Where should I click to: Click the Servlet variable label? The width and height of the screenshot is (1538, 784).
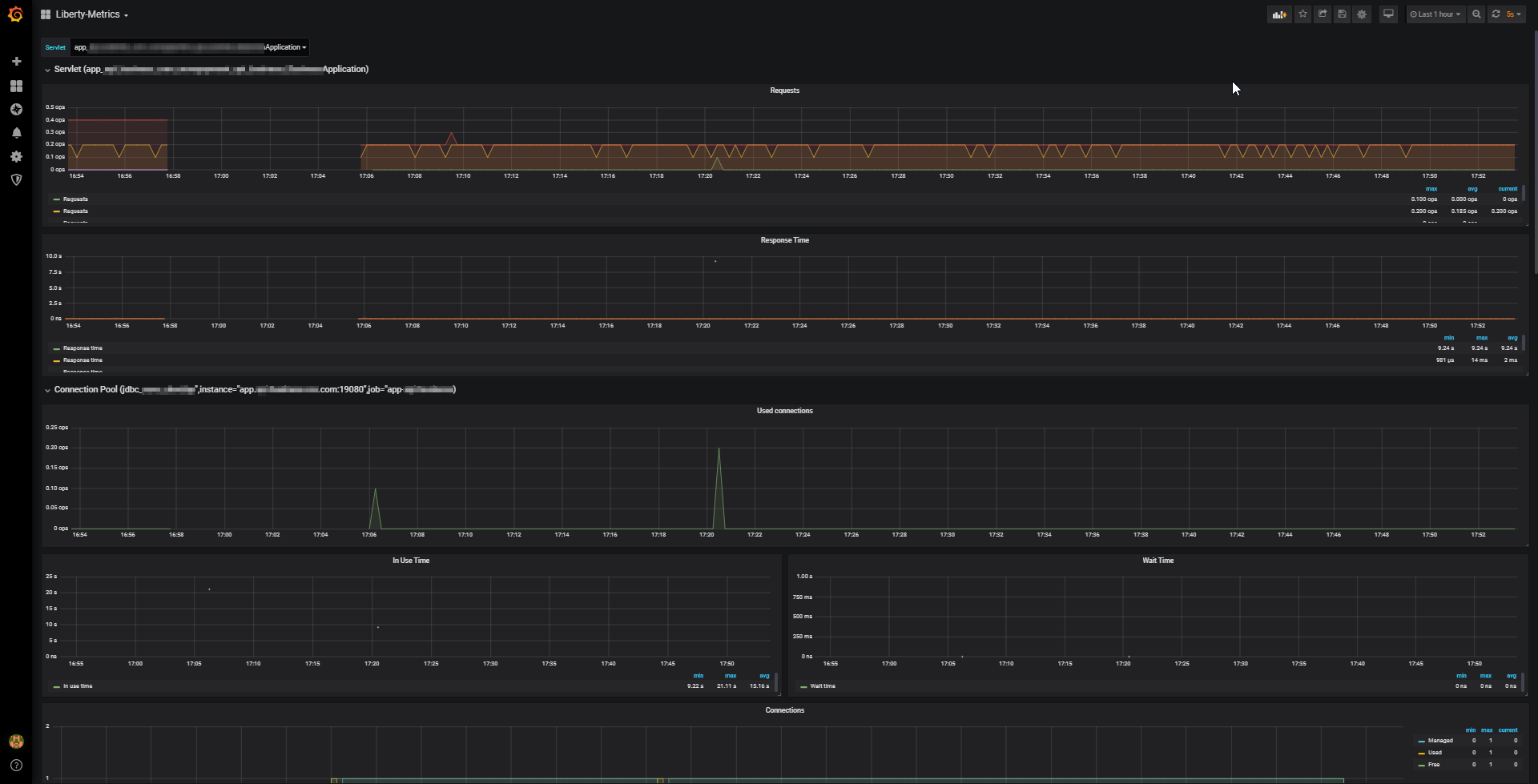coord(55,47)
